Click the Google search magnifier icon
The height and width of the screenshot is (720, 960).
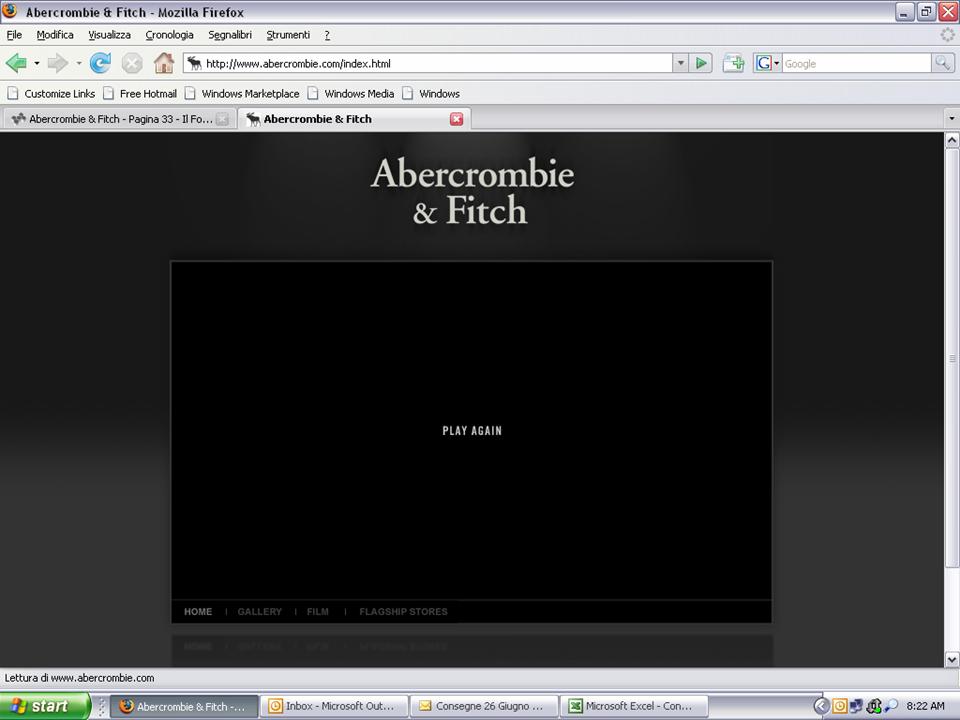pos(942,63)
